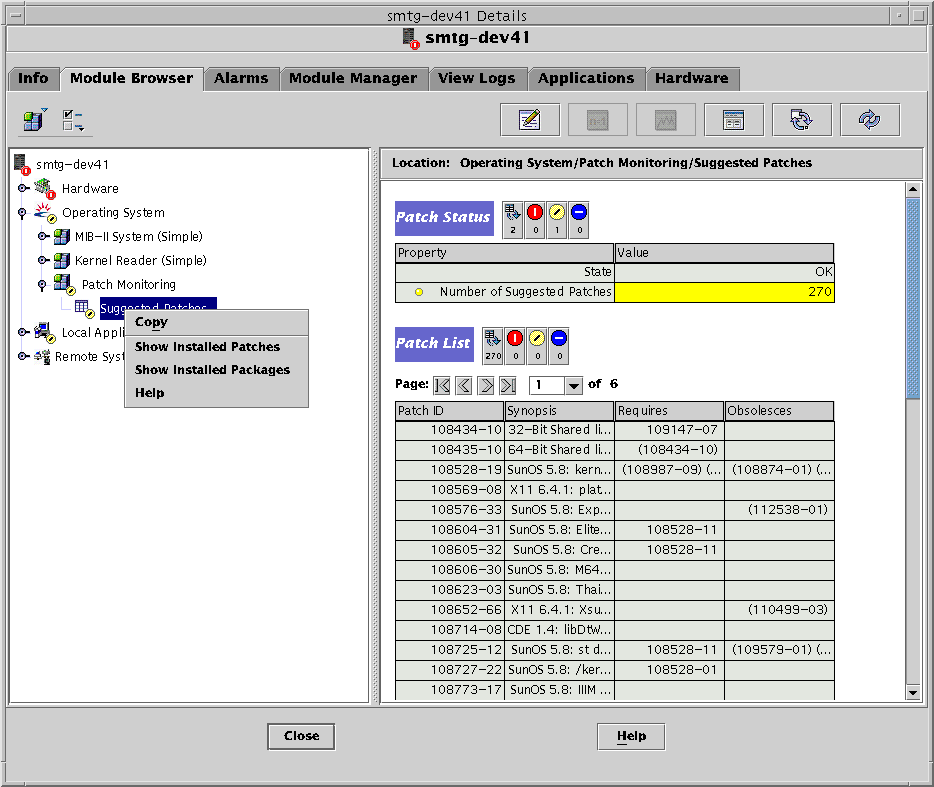
Task: Open the Module Manager tab
Action: pyautogui.click(x=353, y=79)
